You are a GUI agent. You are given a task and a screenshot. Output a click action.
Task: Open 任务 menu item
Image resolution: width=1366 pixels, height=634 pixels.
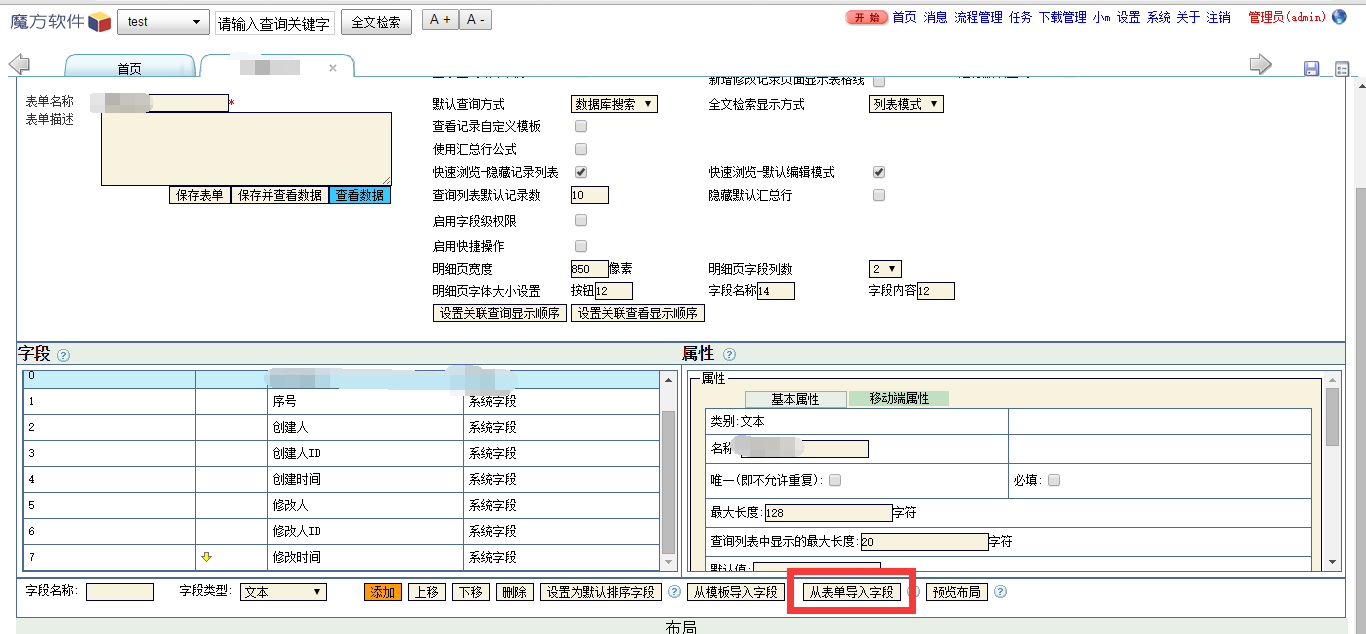tap(1021, 18)
